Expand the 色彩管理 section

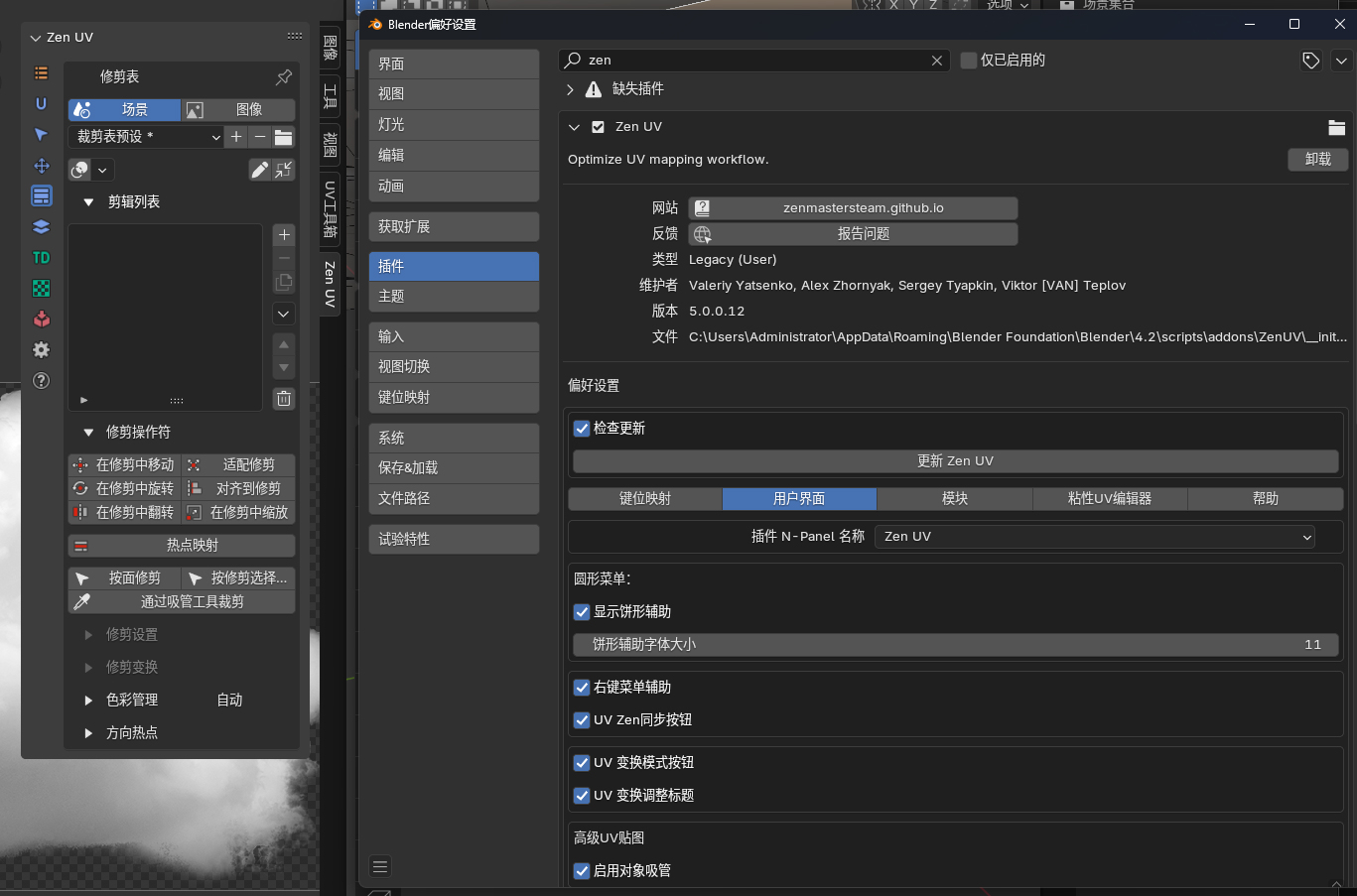click(88, 701)
